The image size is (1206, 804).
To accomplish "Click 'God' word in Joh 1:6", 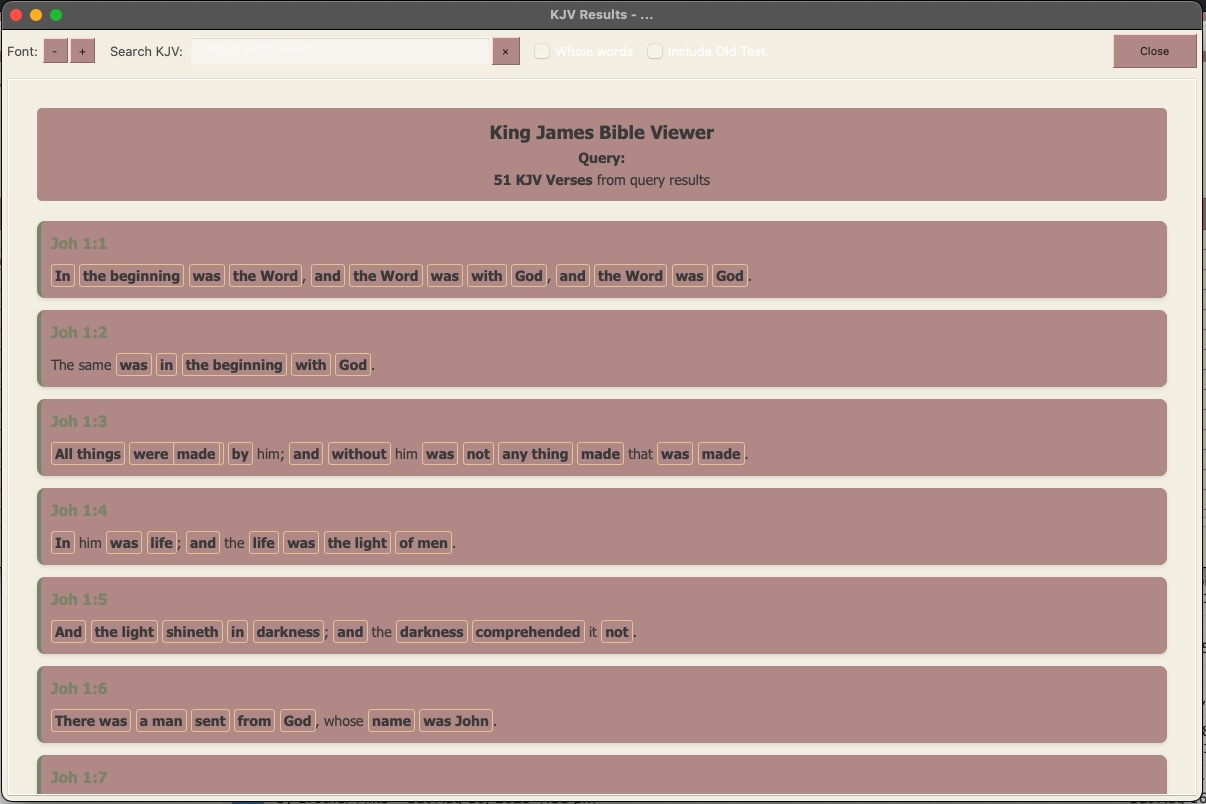I will pyautogui.click(x=297, y=721).
